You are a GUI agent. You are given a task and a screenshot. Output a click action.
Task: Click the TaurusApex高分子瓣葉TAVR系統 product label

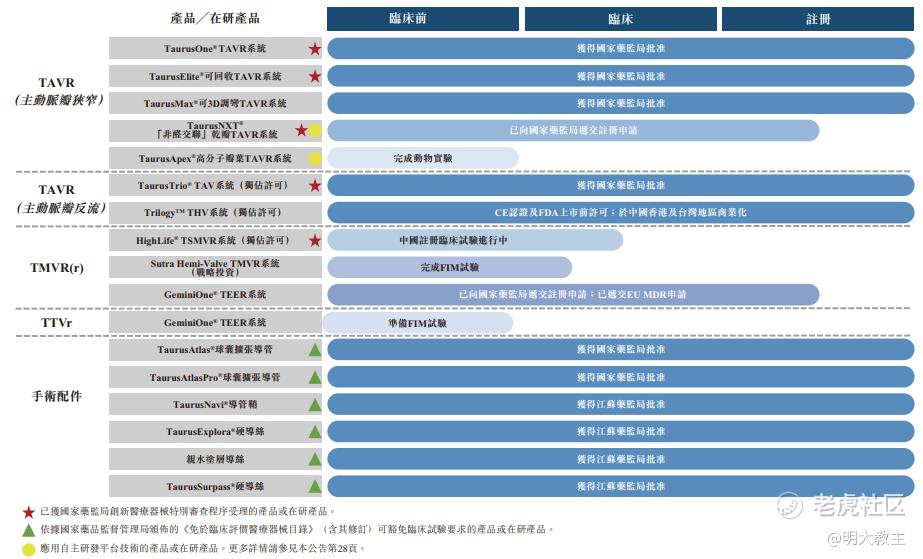[x=215, y=158]
